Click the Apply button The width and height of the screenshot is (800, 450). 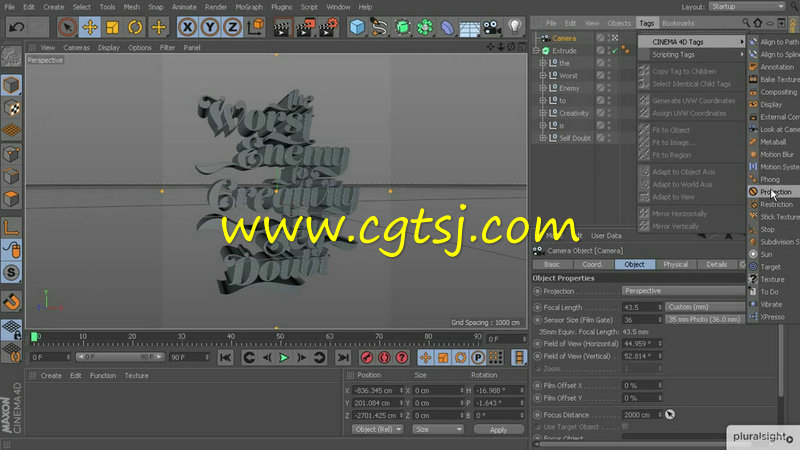tap(498, 430)
